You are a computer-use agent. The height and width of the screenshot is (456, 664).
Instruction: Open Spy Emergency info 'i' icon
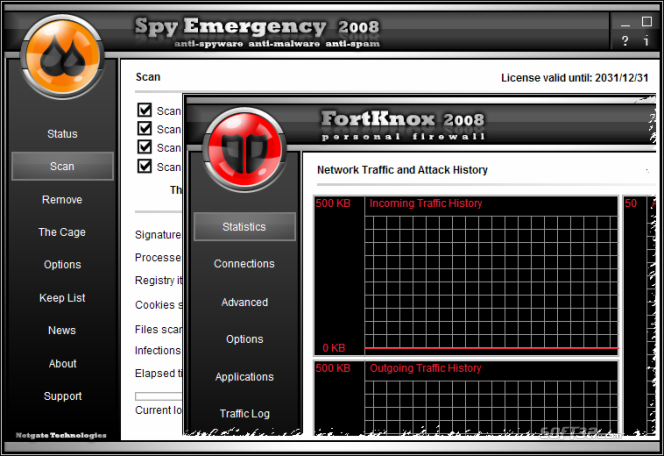point(646,41)
